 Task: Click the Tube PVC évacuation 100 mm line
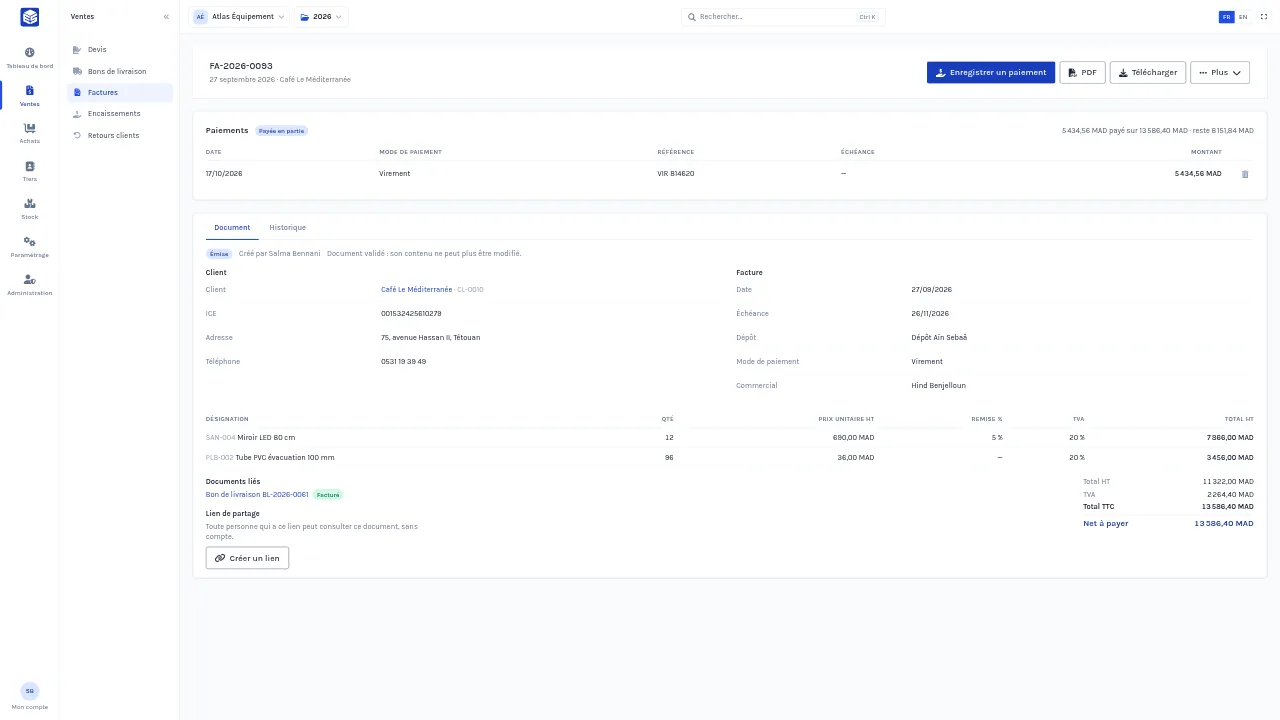[729, 458]
